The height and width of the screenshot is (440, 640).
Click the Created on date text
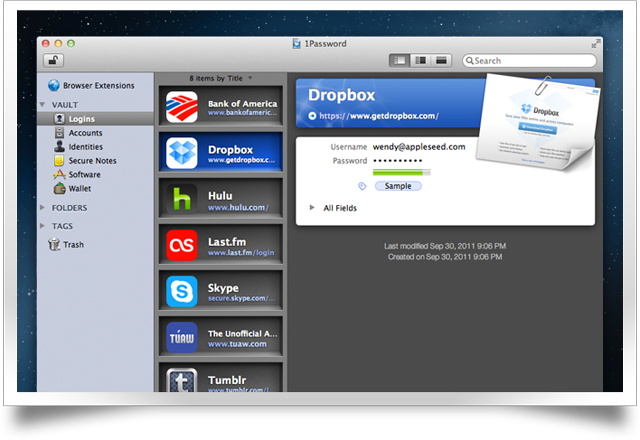(x=445, y=257)
